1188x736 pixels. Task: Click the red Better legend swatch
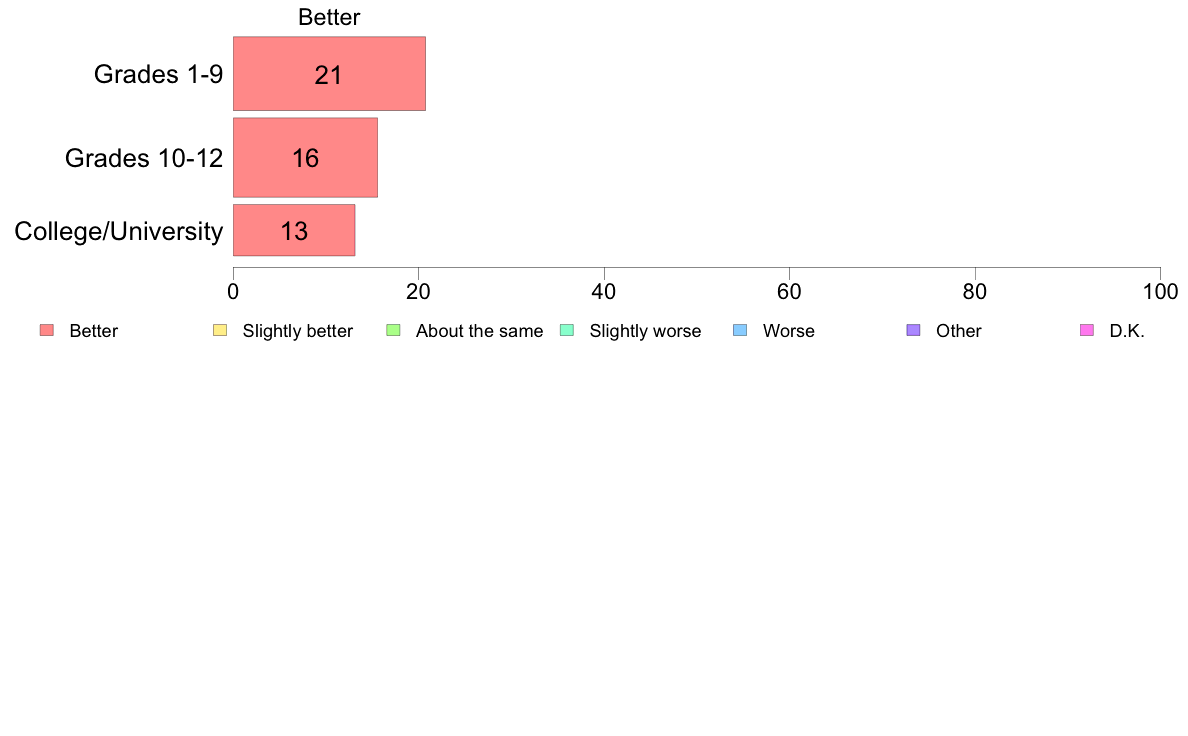47,330
